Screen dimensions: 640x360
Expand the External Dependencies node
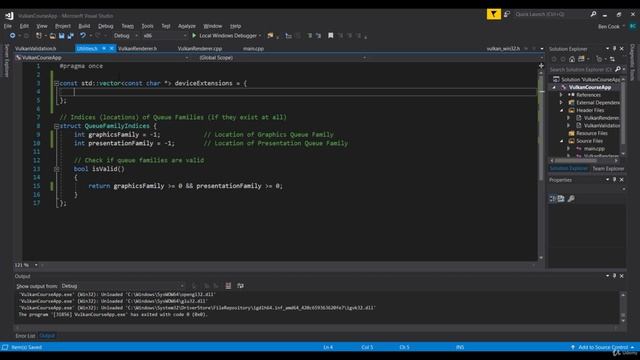(562, 102)
